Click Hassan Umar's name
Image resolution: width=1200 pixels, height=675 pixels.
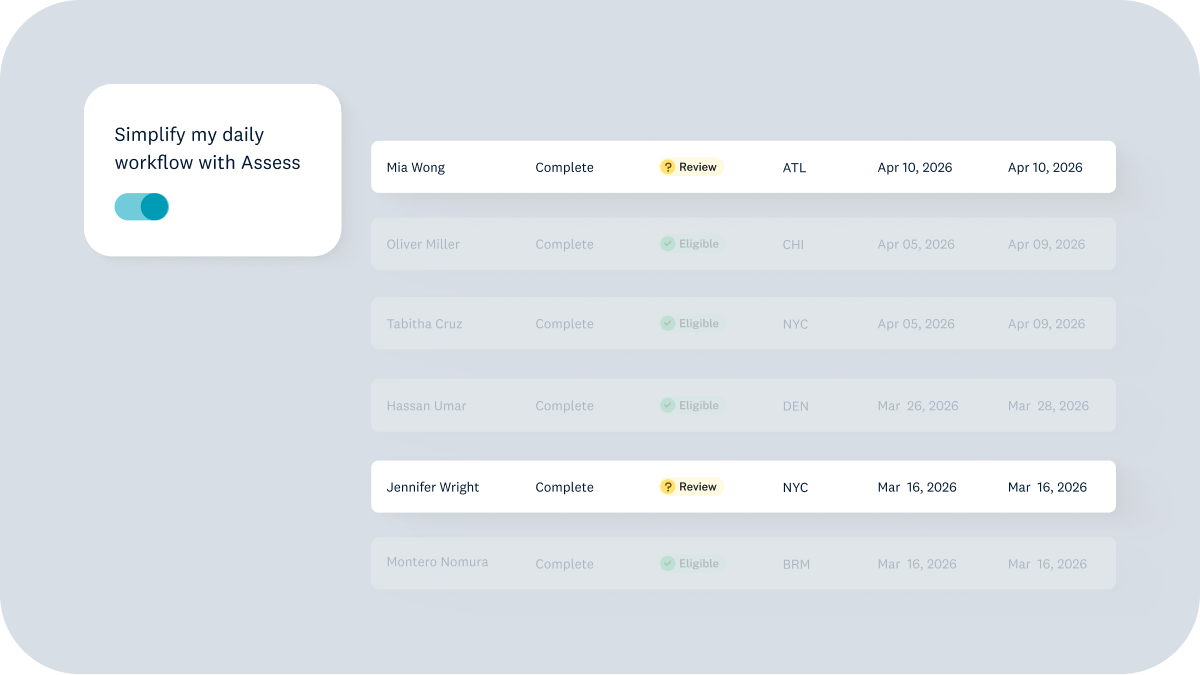[426, 407]
